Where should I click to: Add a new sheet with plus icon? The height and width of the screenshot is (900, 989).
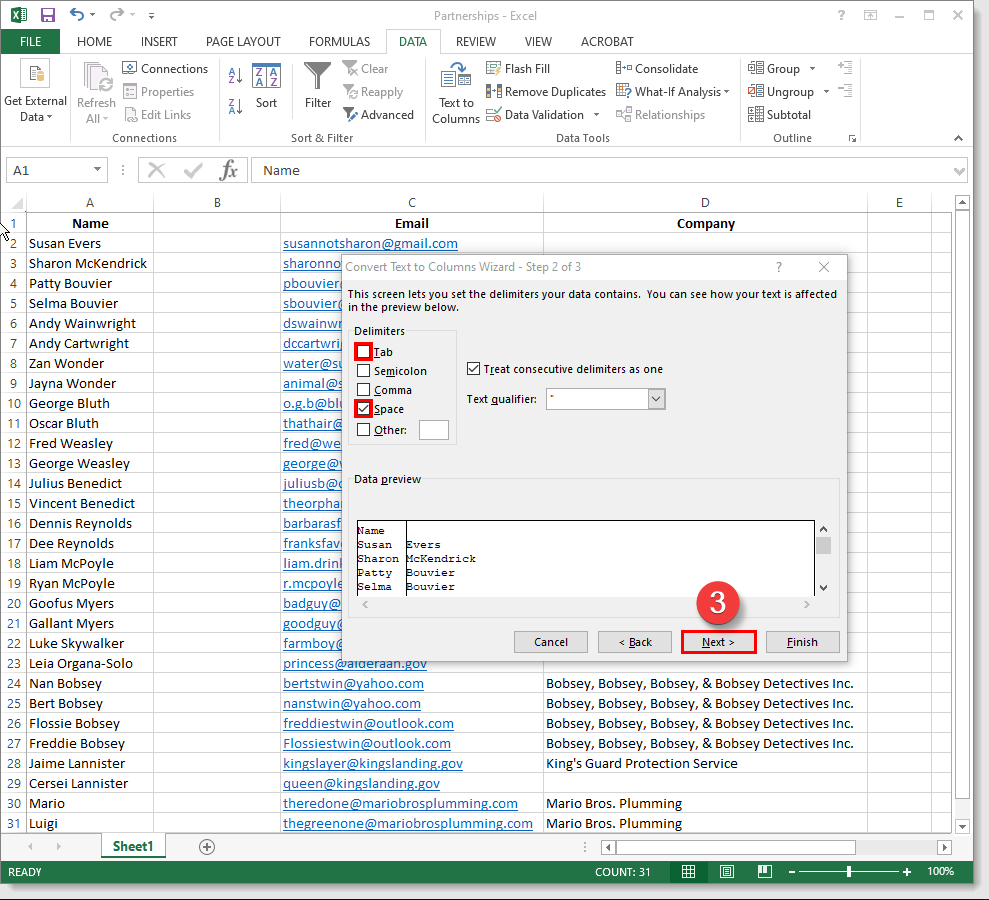207,847
